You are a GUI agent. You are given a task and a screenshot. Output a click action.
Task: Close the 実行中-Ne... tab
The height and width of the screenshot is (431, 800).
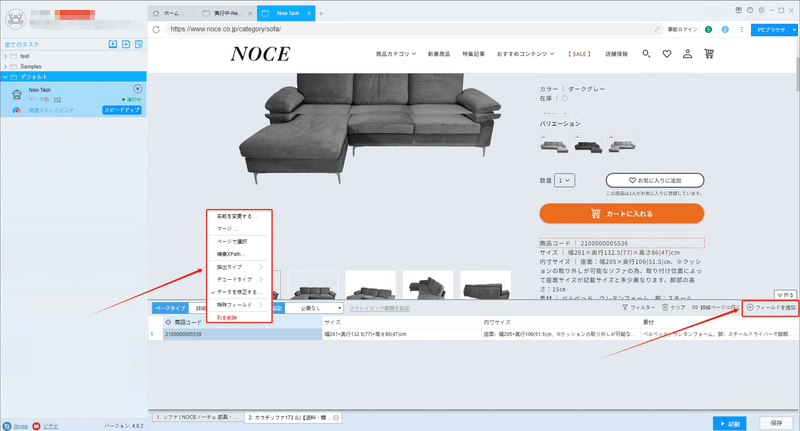[x=250, y=13]
